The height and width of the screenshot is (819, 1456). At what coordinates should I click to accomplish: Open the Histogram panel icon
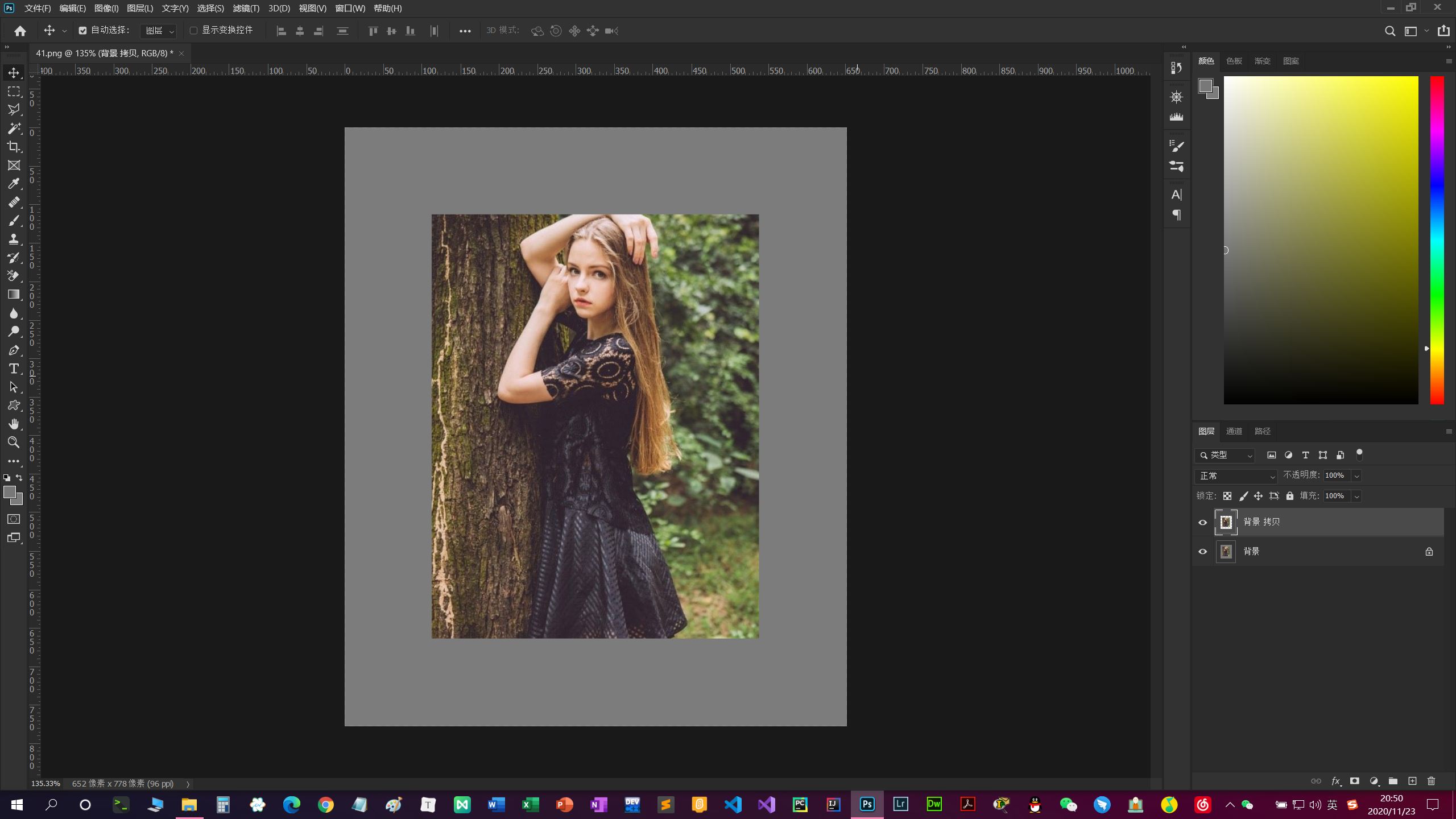[x=1176, y=117]
